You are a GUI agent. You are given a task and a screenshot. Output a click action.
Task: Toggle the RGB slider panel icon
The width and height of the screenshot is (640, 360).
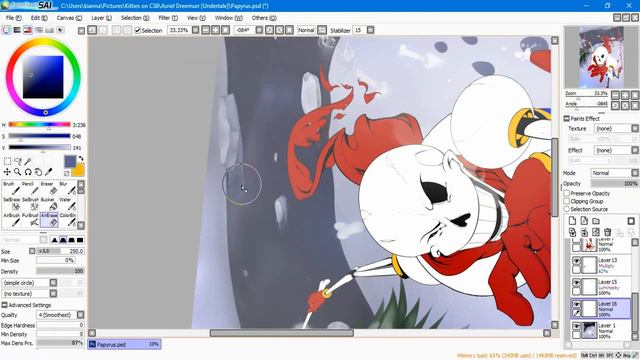pyautogui.click(x=17, y=30)
